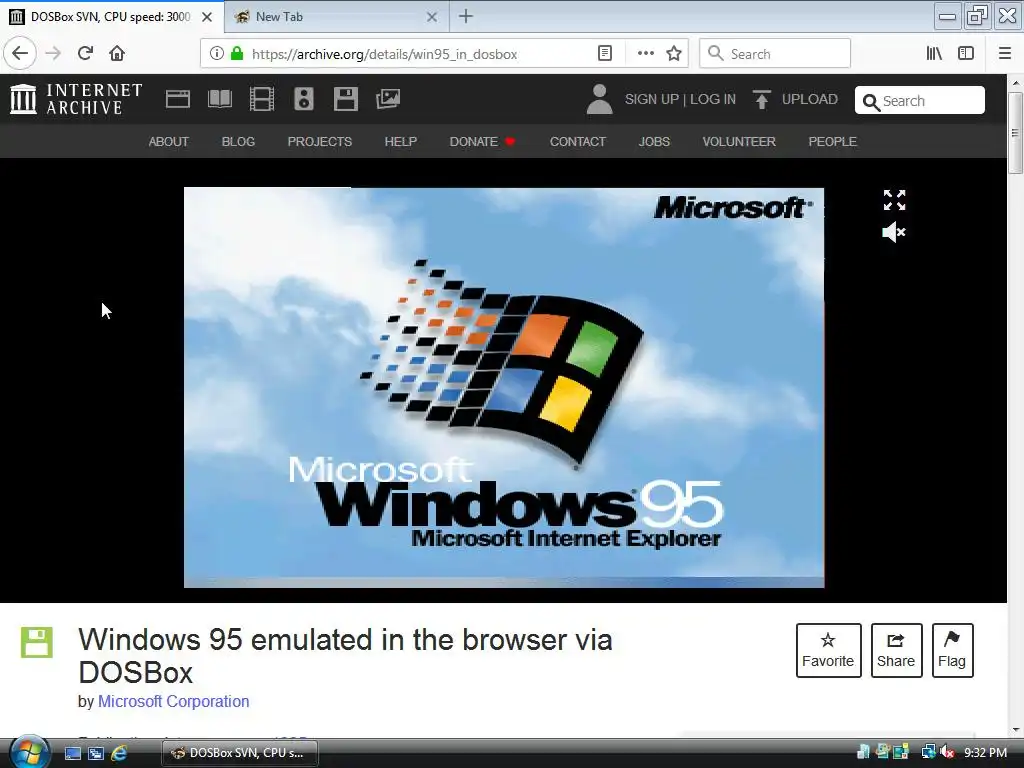1024x768 pixels.
Task: Open the Web (Wayback) media icon
Action: 178,99
